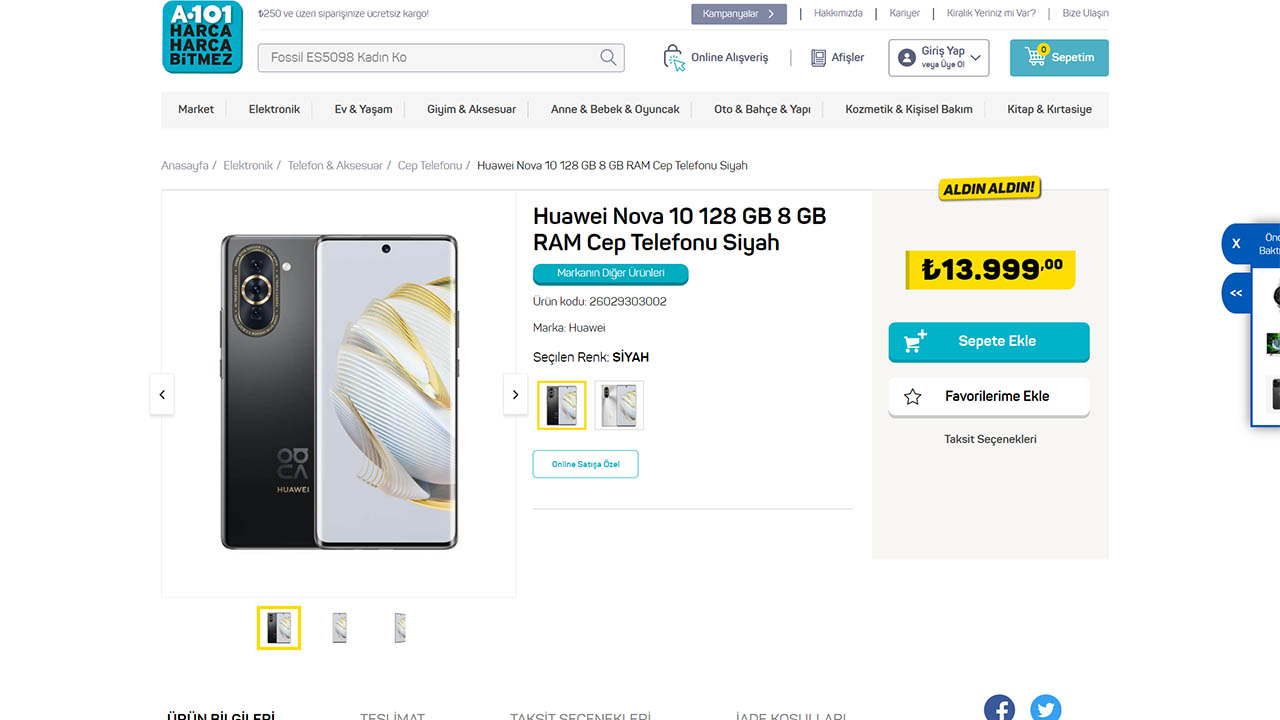Expand the Giriş Yap account dropdown

(x=975, y=58)
